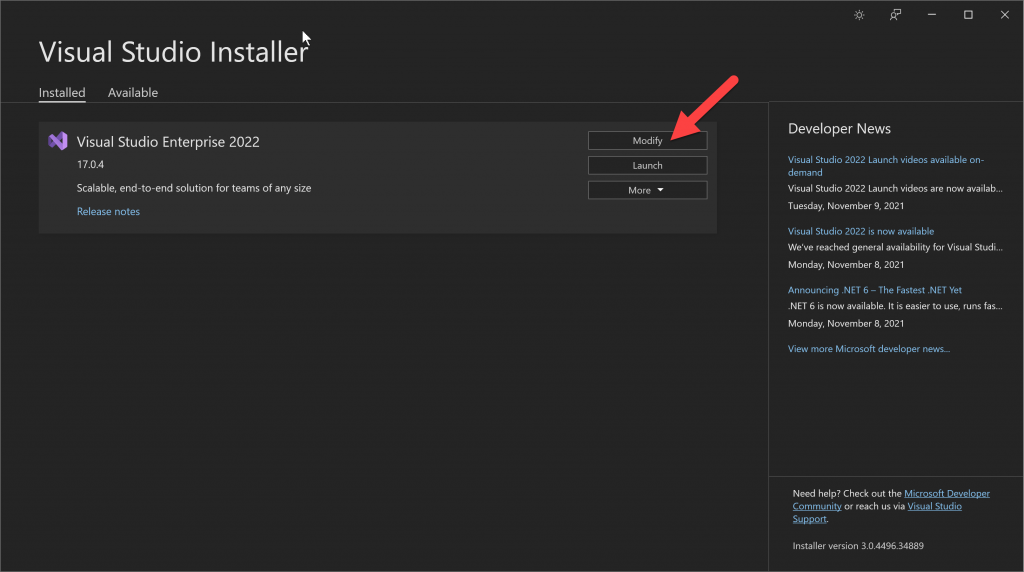Select the Visual Studio Enterprise 2022 product title

tap(168, 142)
